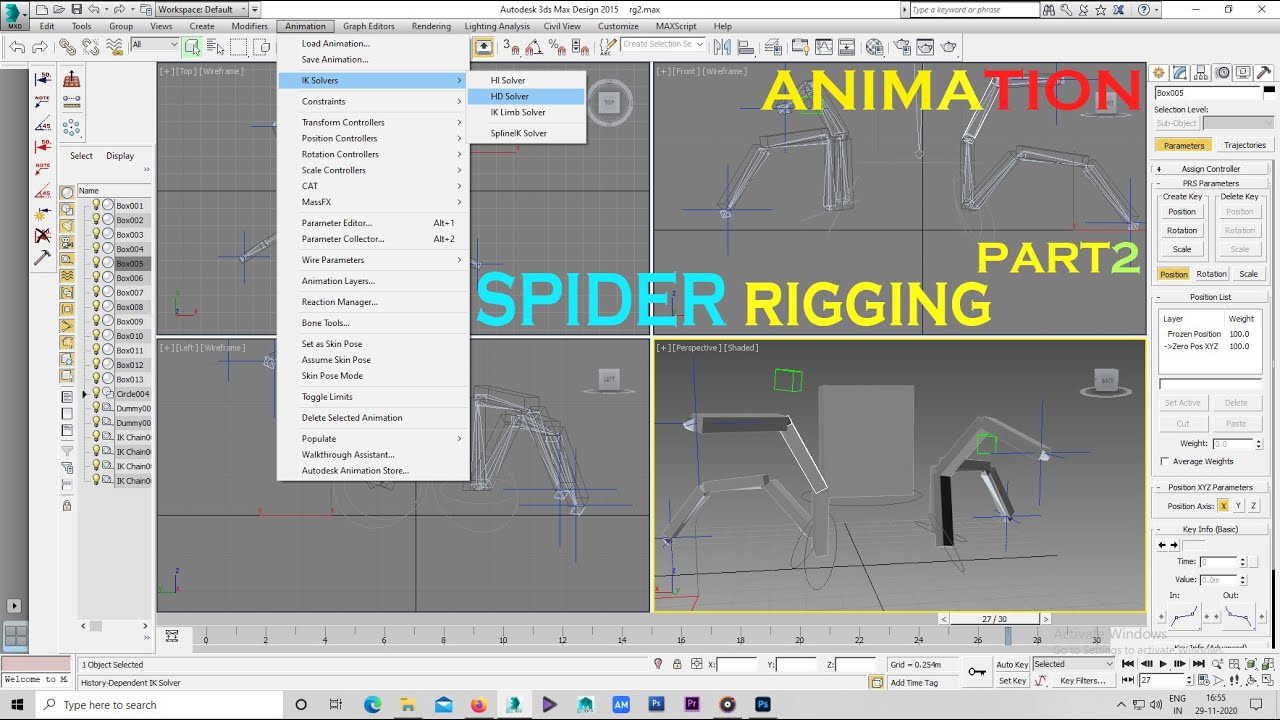Toggle the Average Weights checkbox
Screen dimensions: 1280x720
(1165, 461)
